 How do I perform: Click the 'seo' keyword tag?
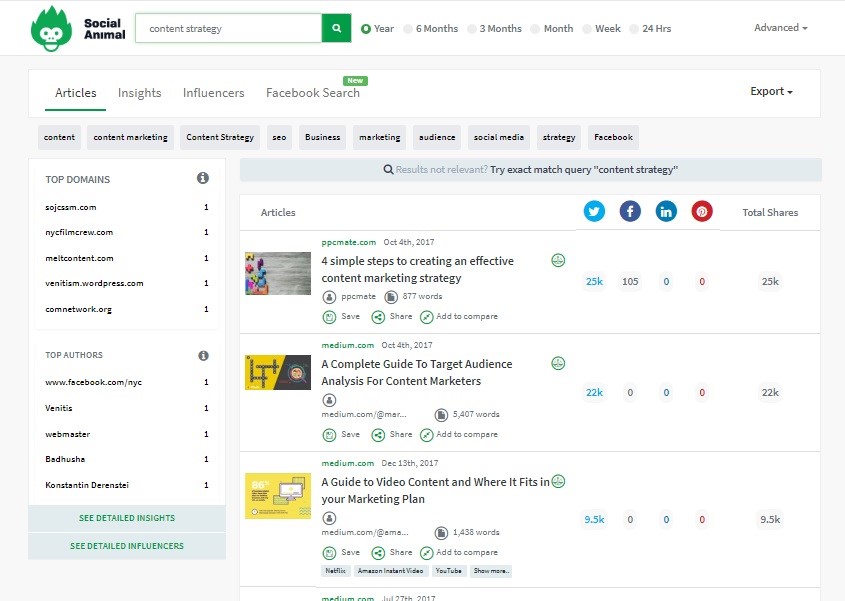click(279, 137)
